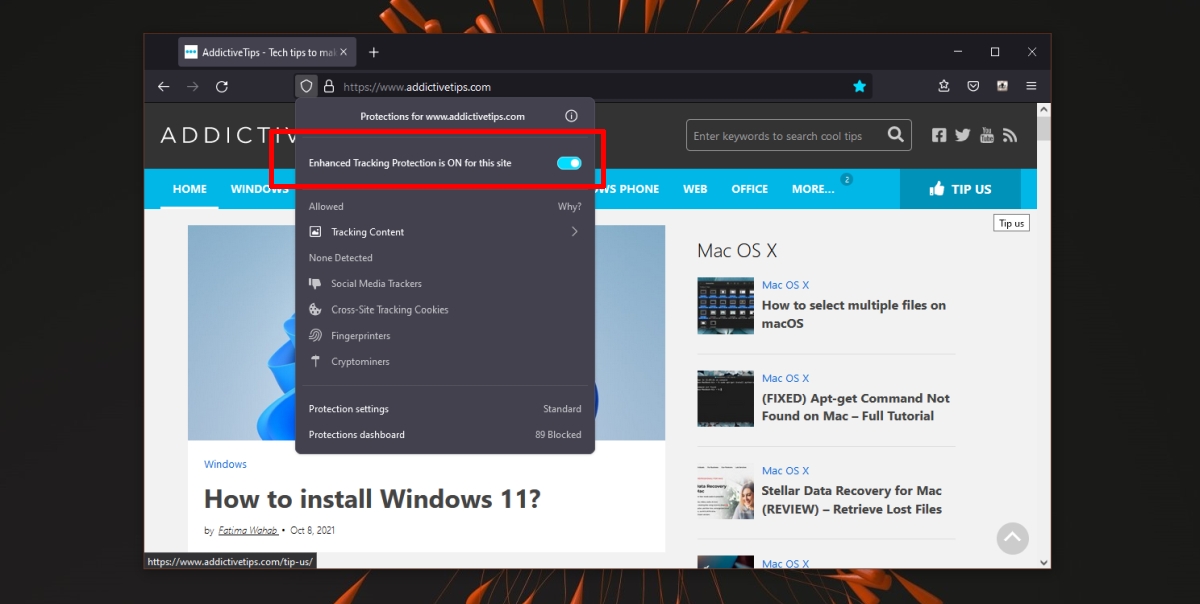Open author Fatima Wahab link
Image resolution: width=1200 pixels, height=604 pixels.
[x=248, y=530]
